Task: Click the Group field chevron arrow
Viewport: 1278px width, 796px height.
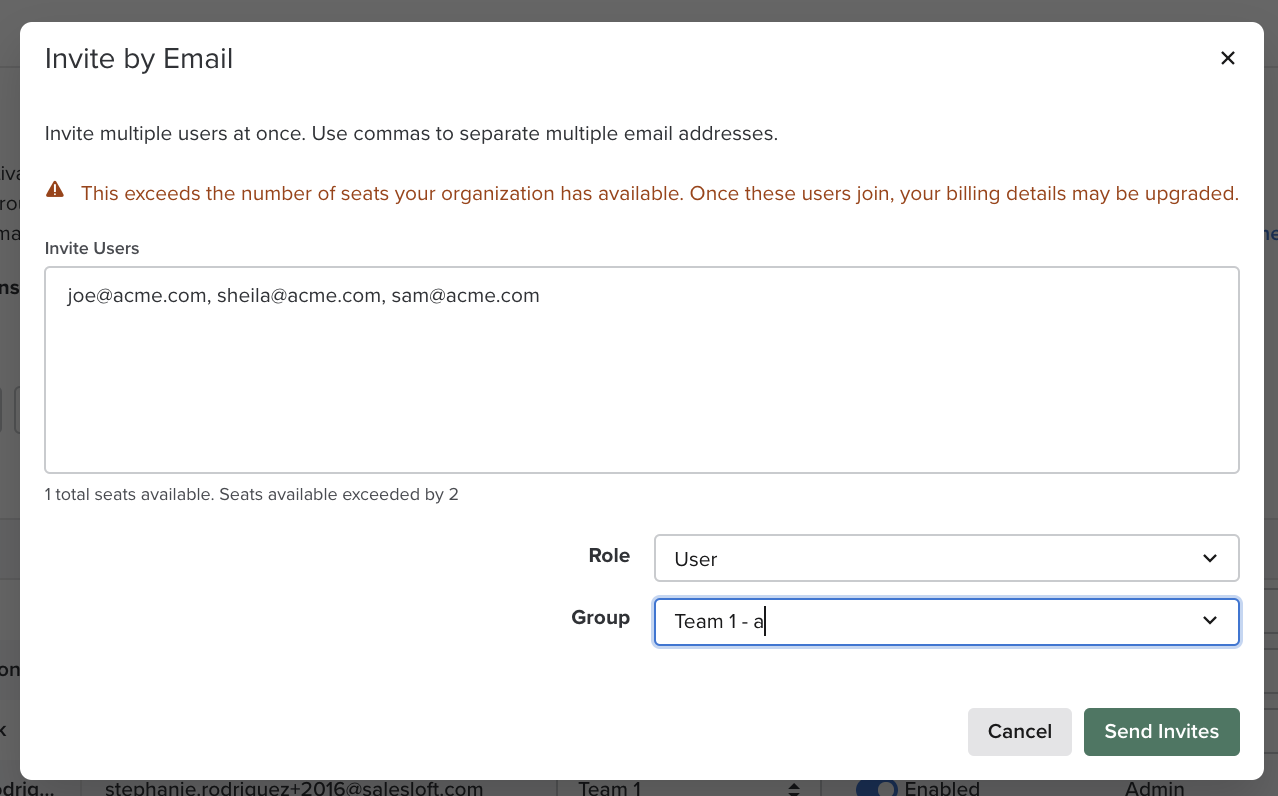Action: tap(1210, 621)
